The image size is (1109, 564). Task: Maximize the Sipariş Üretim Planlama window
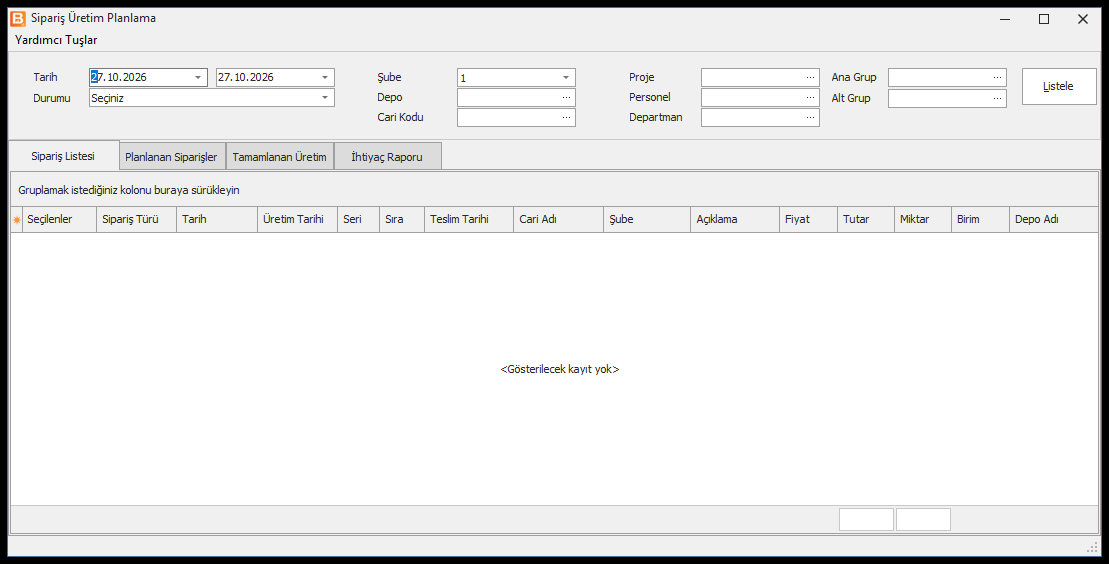pos(1044,19)
